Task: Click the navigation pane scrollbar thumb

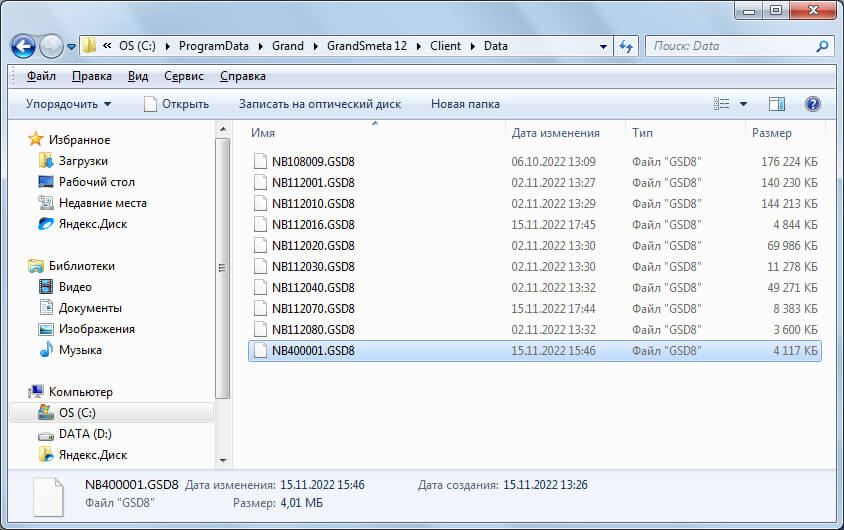Action: [222, 268]
